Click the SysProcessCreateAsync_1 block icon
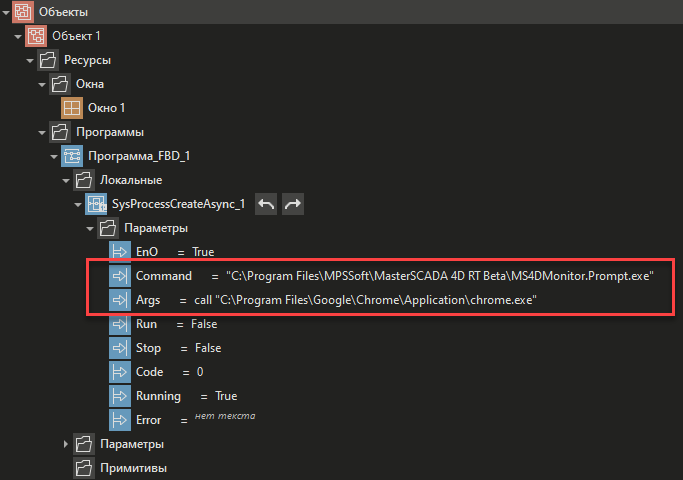Screen dimensions: 683x480 point(96,204)
